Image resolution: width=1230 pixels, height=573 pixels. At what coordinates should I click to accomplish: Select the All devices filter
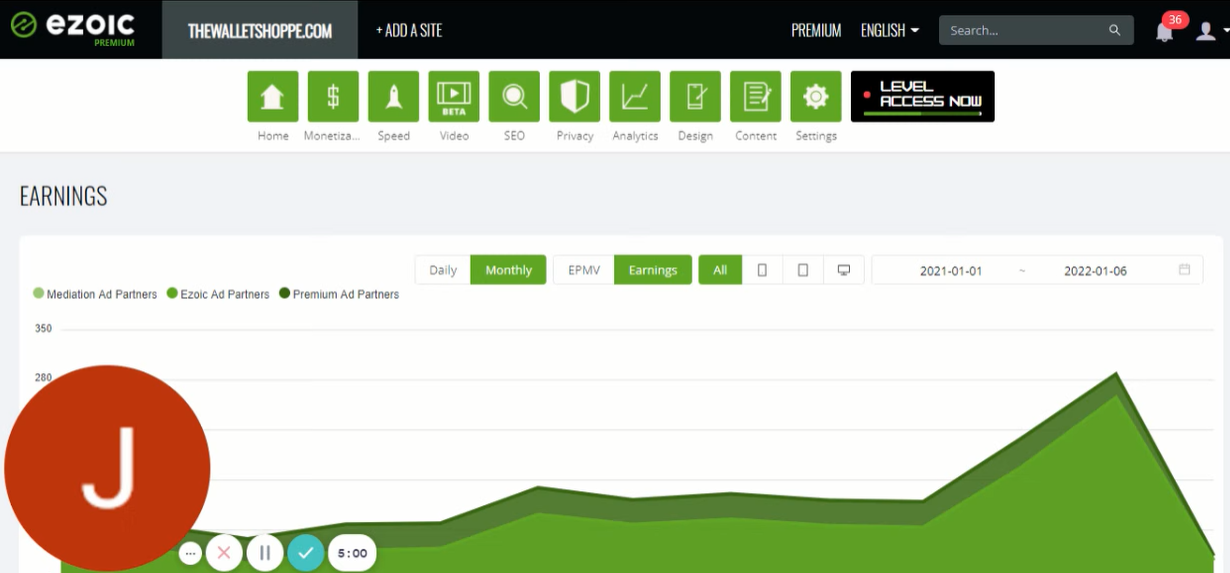coord(720,270)
